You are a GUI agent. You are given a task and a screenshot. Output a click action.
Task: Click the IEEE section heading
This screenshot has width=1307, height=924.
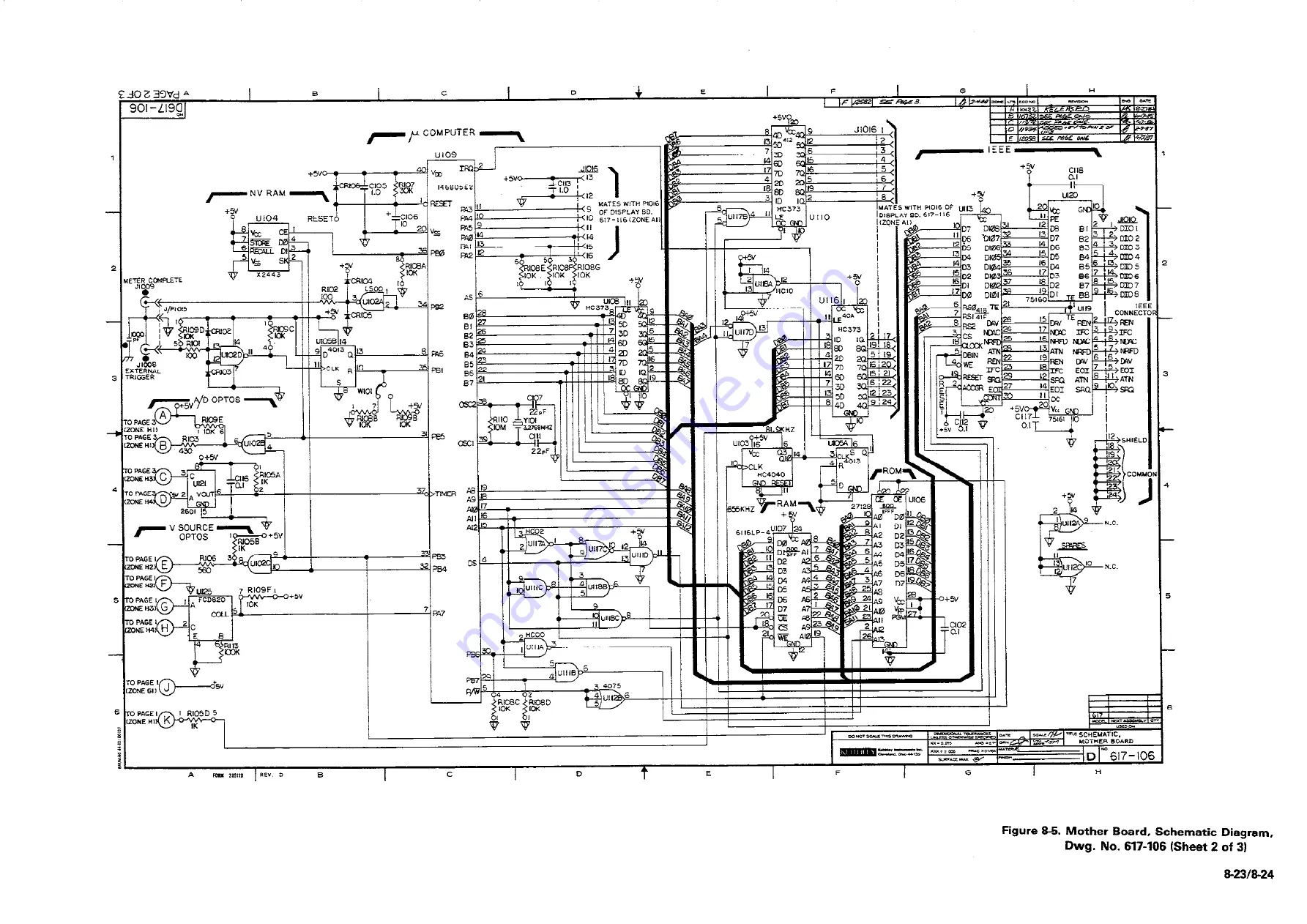pyautogui.click(x=999, y=149)
